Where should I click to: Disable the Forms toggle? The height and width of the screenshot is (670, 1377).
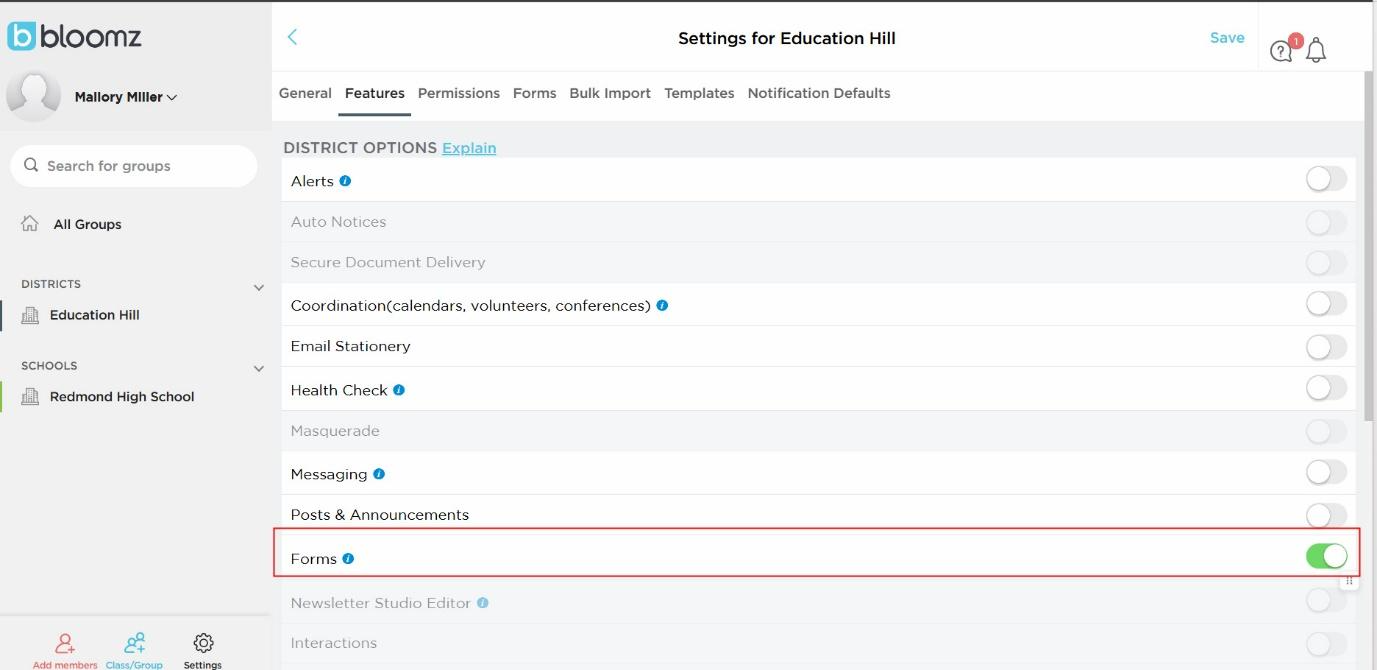[x=1326, y=556]
